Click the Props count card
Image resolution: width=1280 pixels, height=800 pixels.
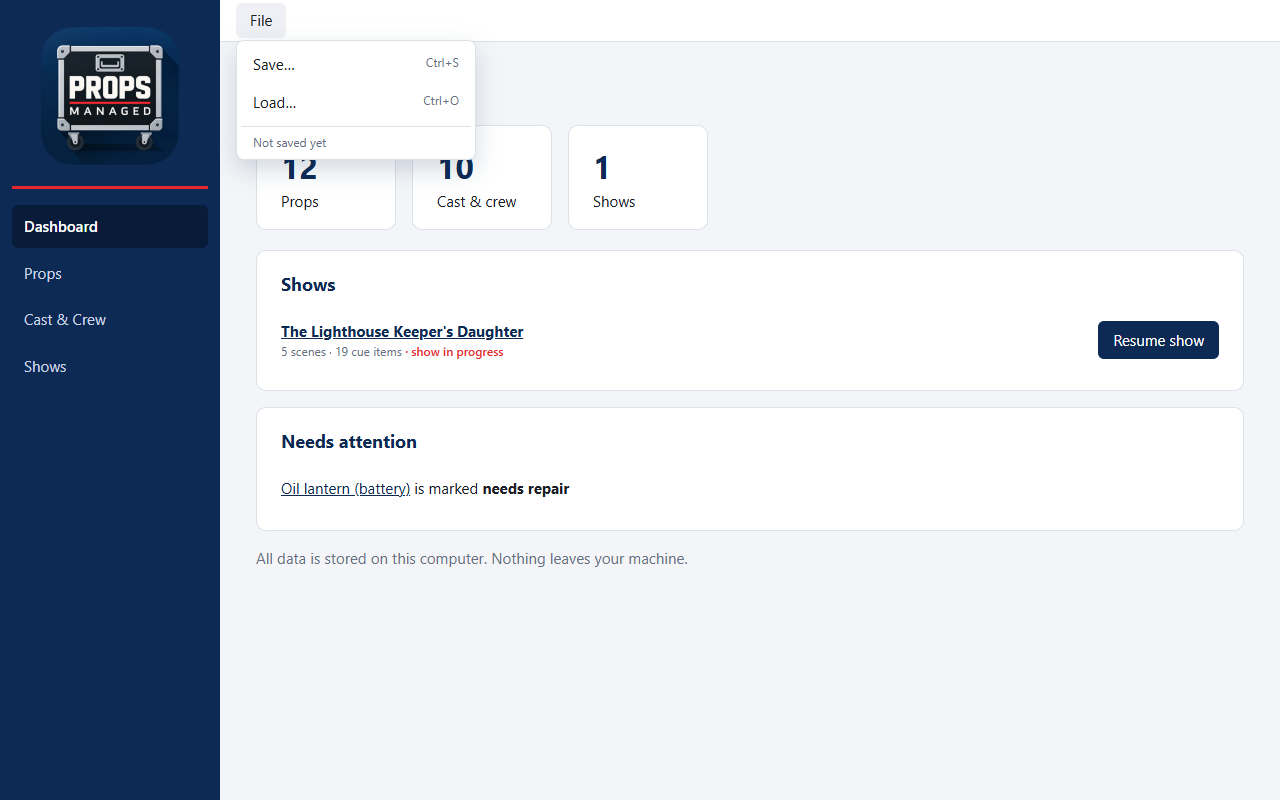coord(326,177)
